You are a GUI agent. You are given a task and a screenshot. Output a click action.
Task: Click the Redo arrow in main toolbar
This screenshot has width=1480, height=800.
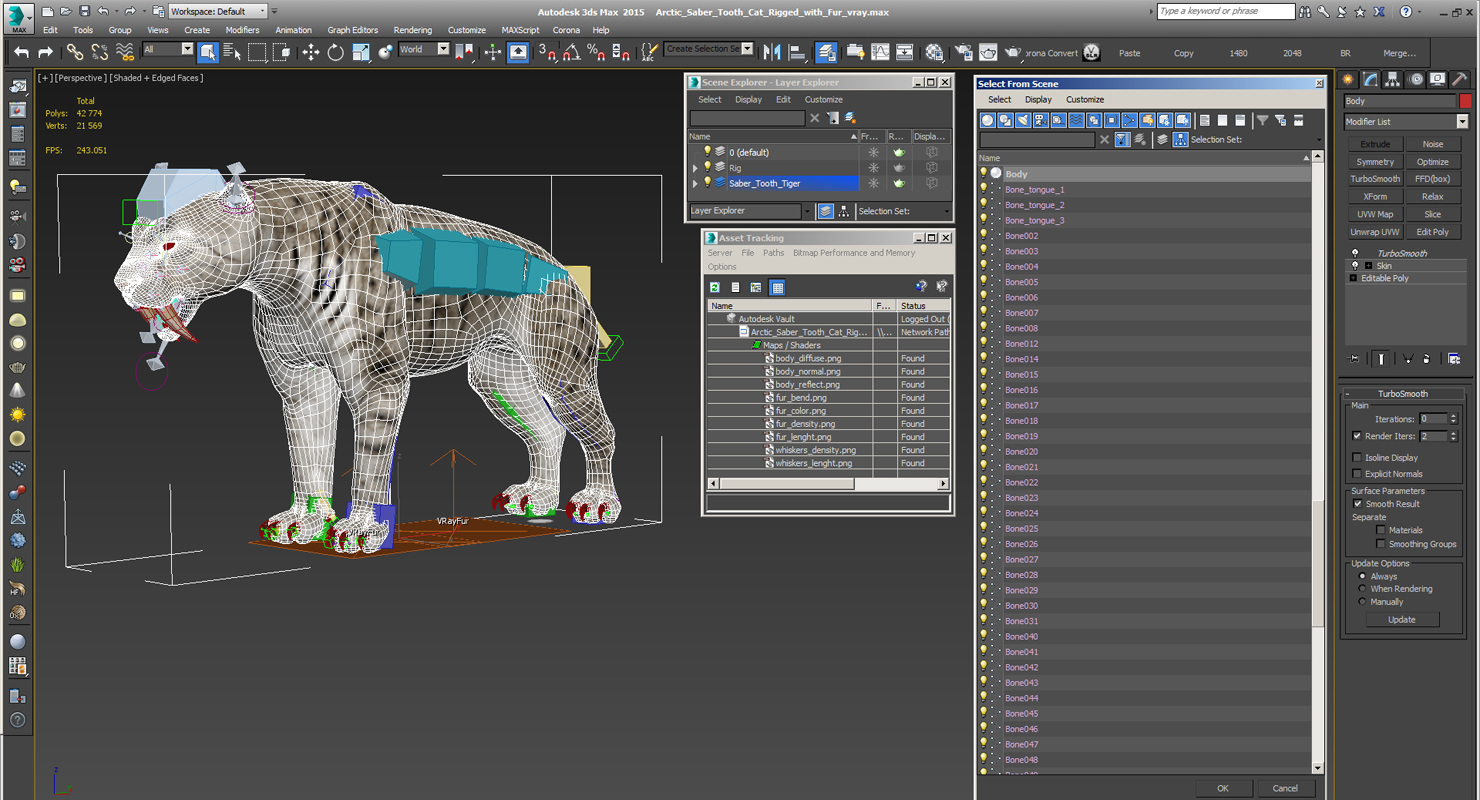pyautogui.click(x=45, y=52)
